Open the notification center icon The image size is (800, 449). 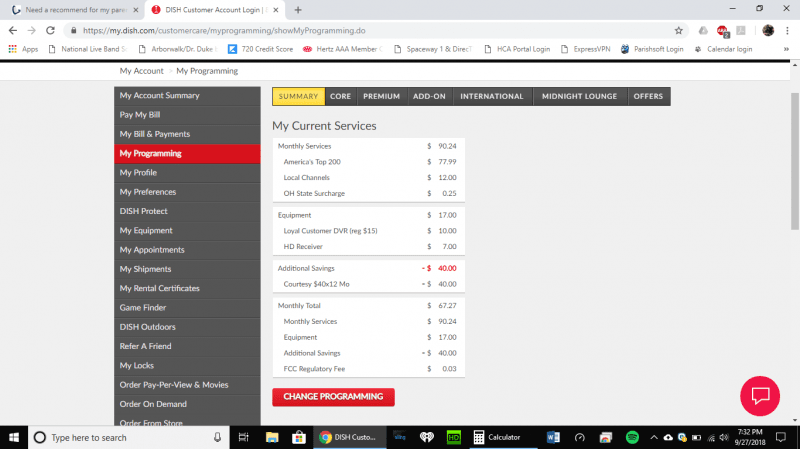point(781,438)
